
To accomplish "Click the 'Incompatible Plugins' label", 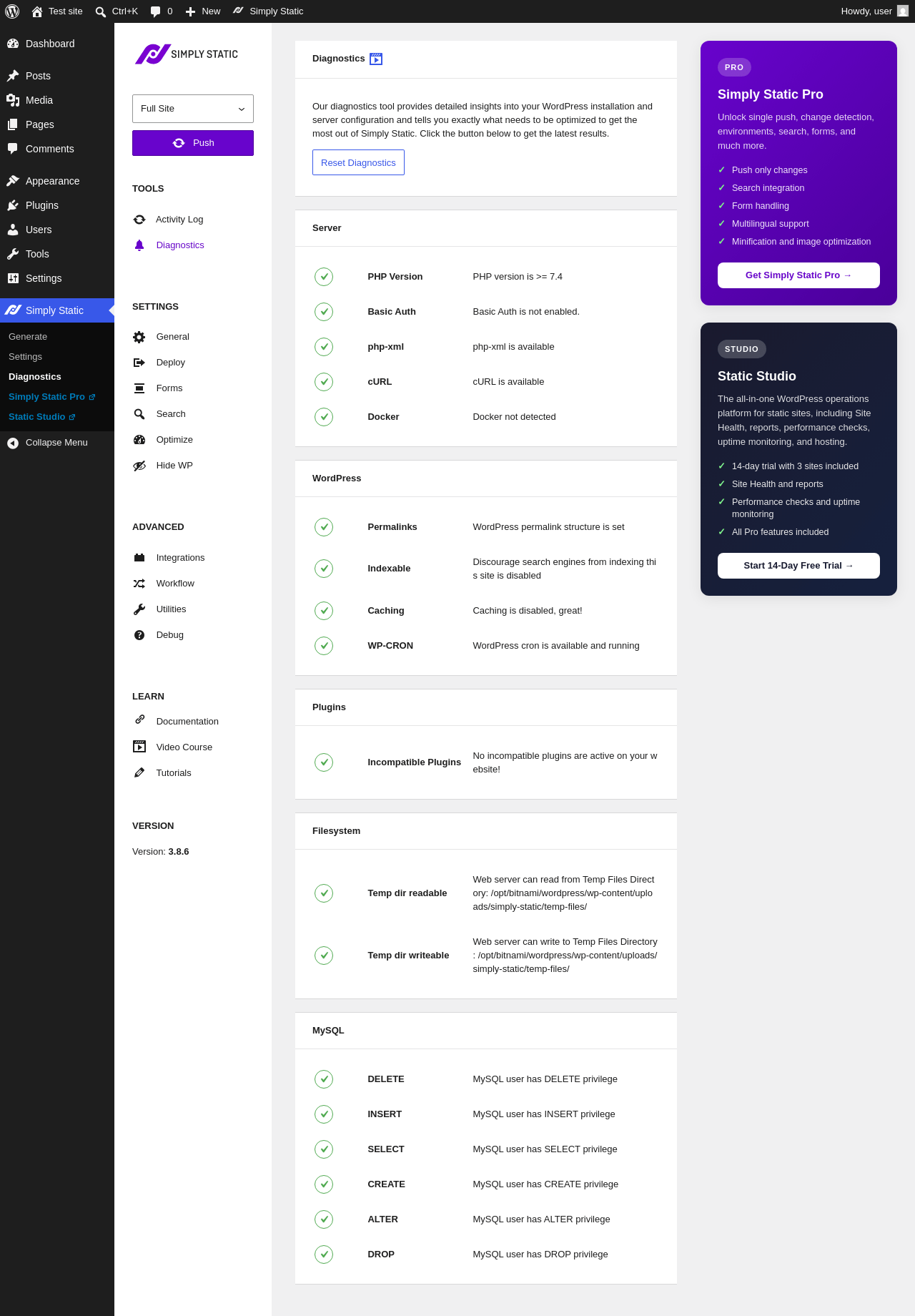I will [x=414, y=762].
